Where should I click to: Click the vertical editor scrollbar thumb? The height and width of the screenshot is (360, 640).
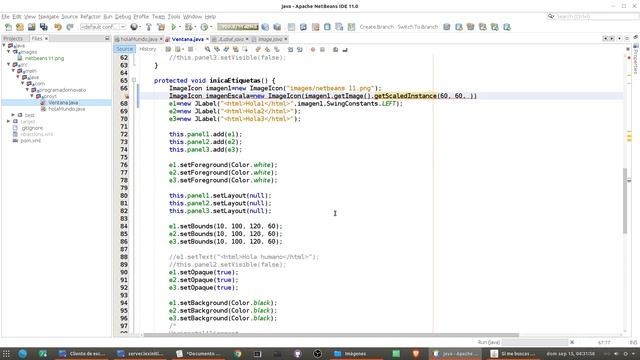click(624, 200)
